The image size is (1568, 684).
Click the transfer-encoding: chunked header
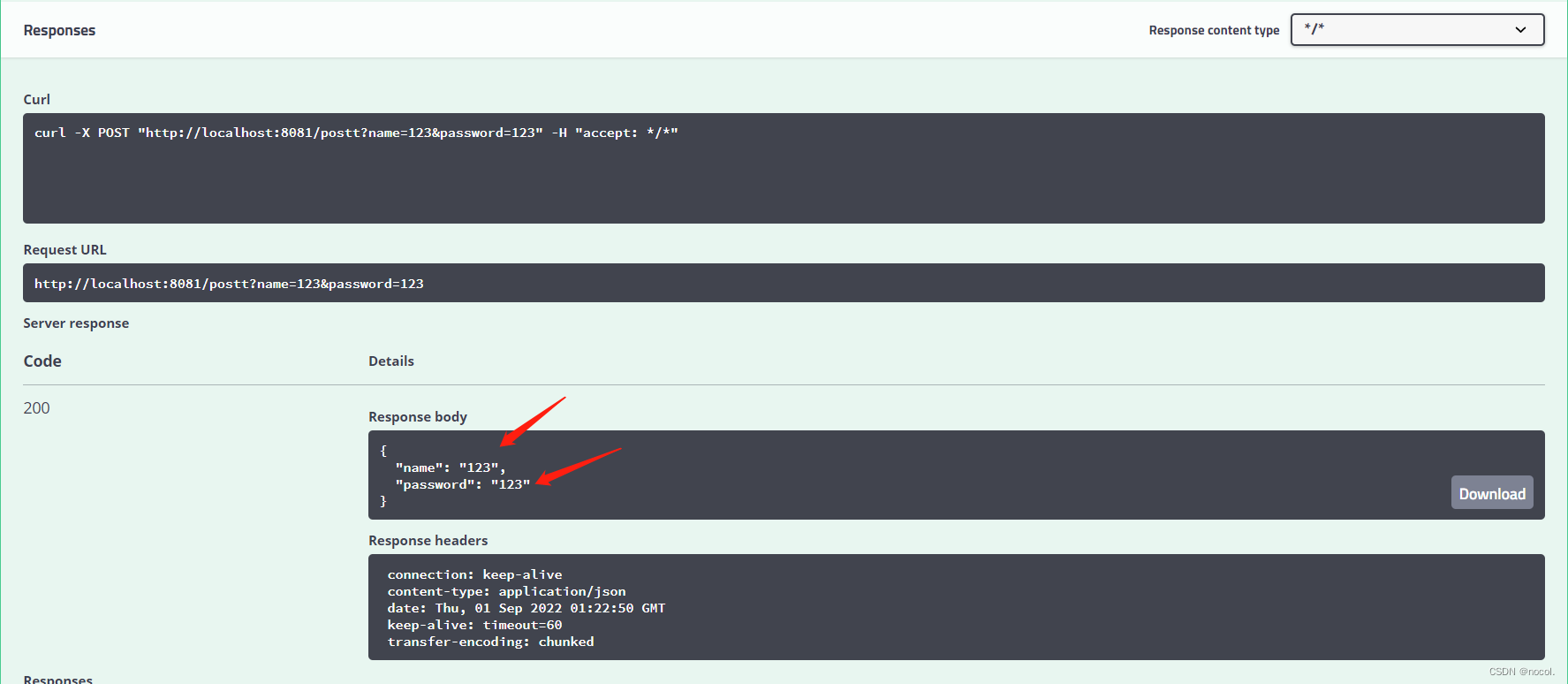point(490,642)
